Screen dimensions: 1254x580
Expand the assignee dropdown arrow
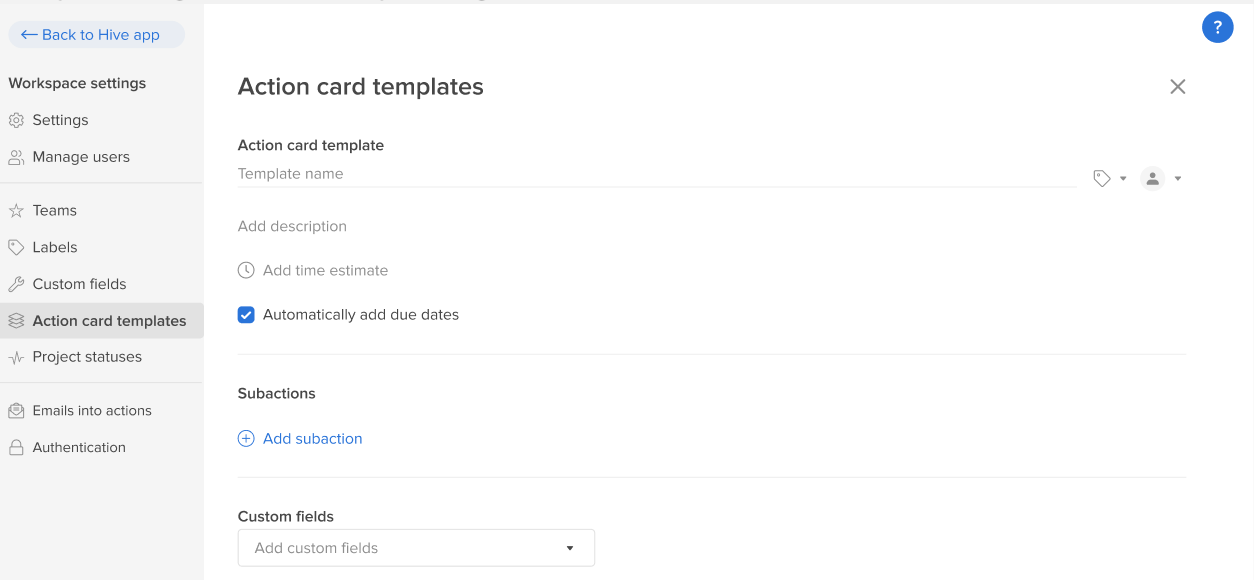coord(1178,179)
